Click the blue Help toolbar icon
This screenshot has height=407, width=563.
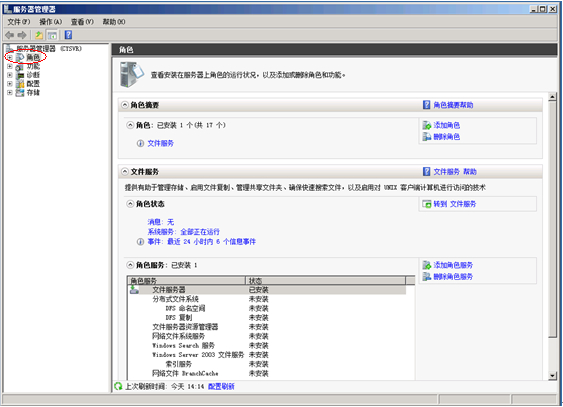point(68,35)
